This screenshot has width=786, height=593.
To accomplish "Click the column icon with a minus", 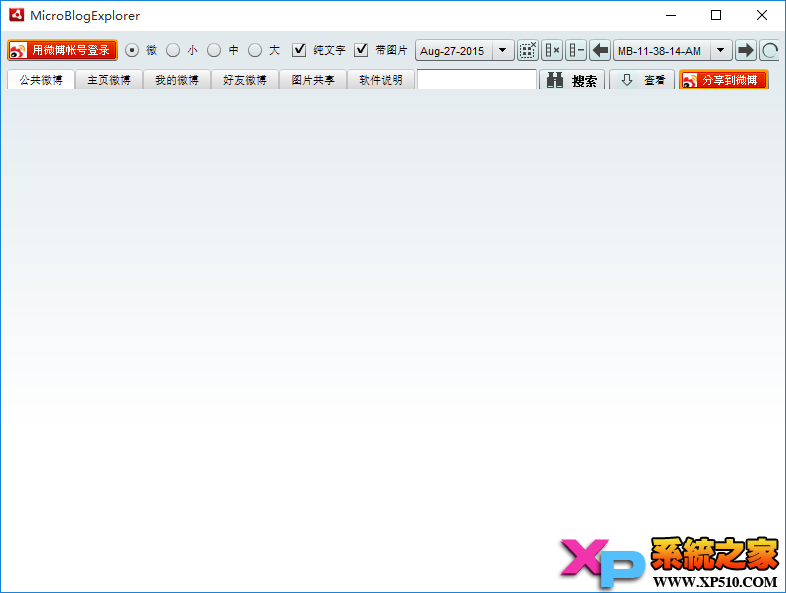I will (576, 50).
